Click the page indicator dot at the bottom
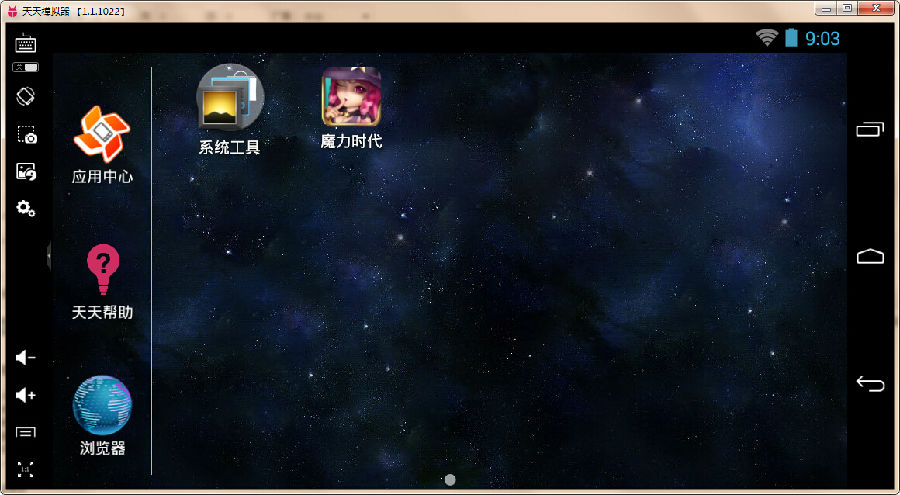This screenshot has width=900, height=495. click(450, 480)
